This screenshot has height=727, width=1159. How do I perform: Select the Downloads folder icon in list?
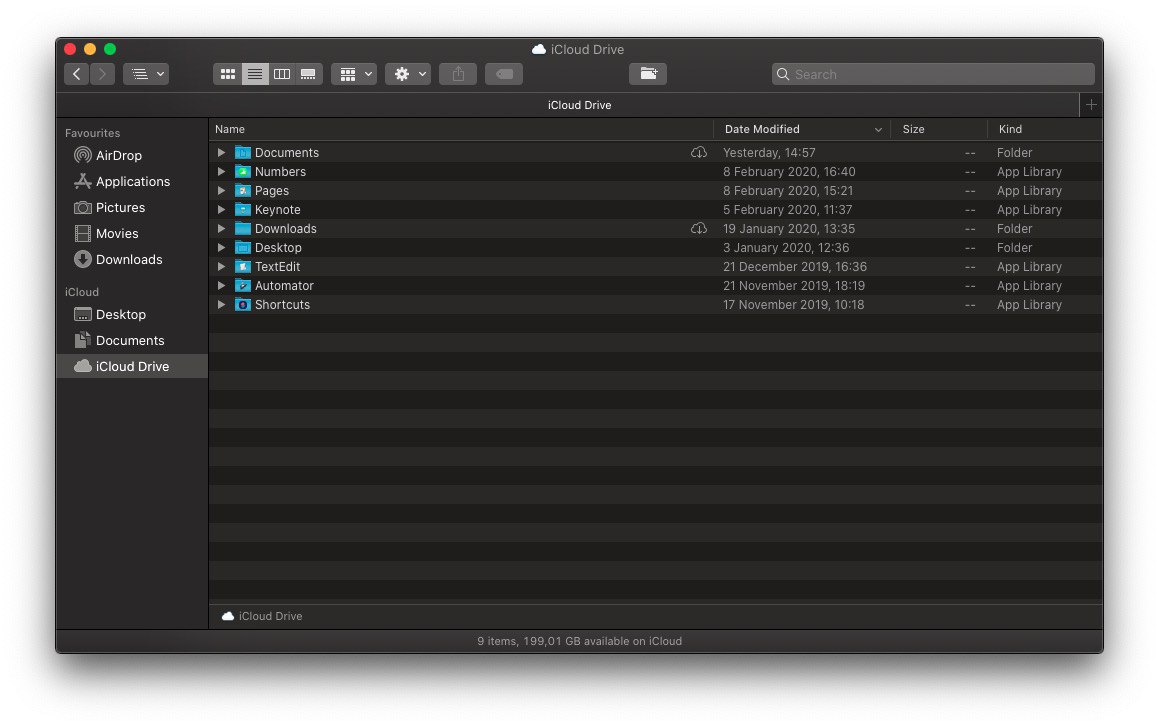coord(242,229)
